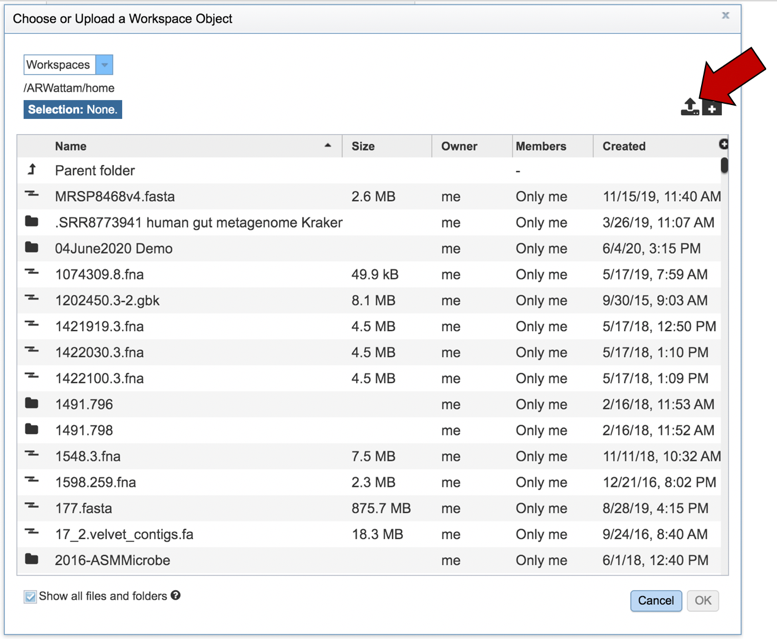Sort by the Created column header
This screenshot has height=639, width=777.
(624, 146)
